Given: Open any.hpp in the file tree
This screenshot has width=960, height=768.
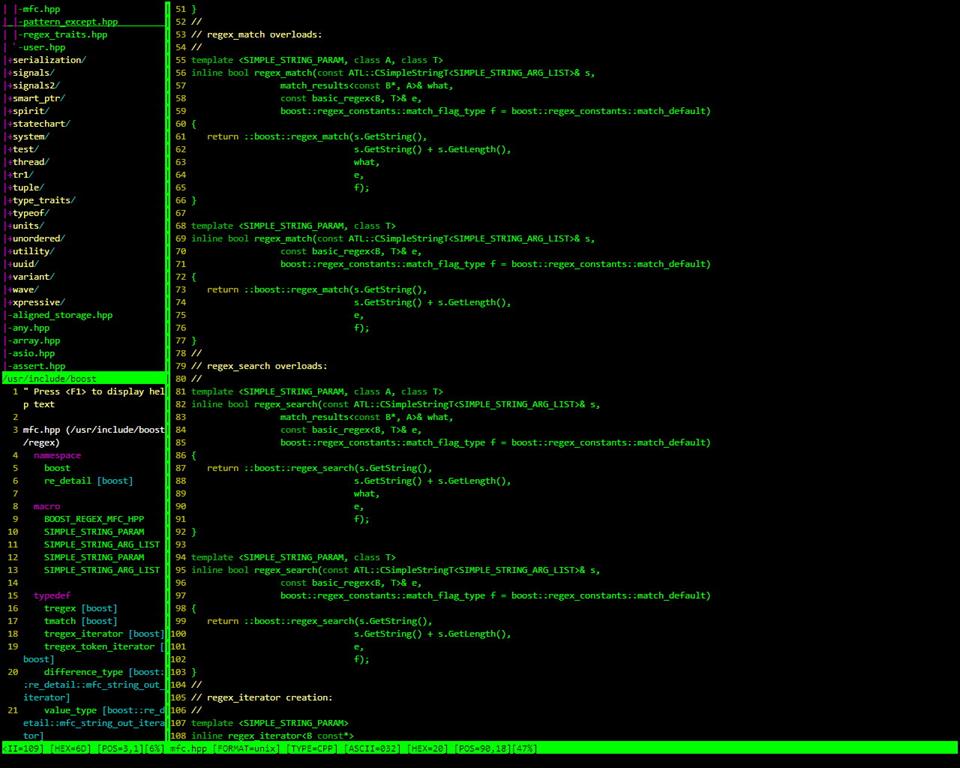Looking at the screenshot, I should tap(31, 328).
